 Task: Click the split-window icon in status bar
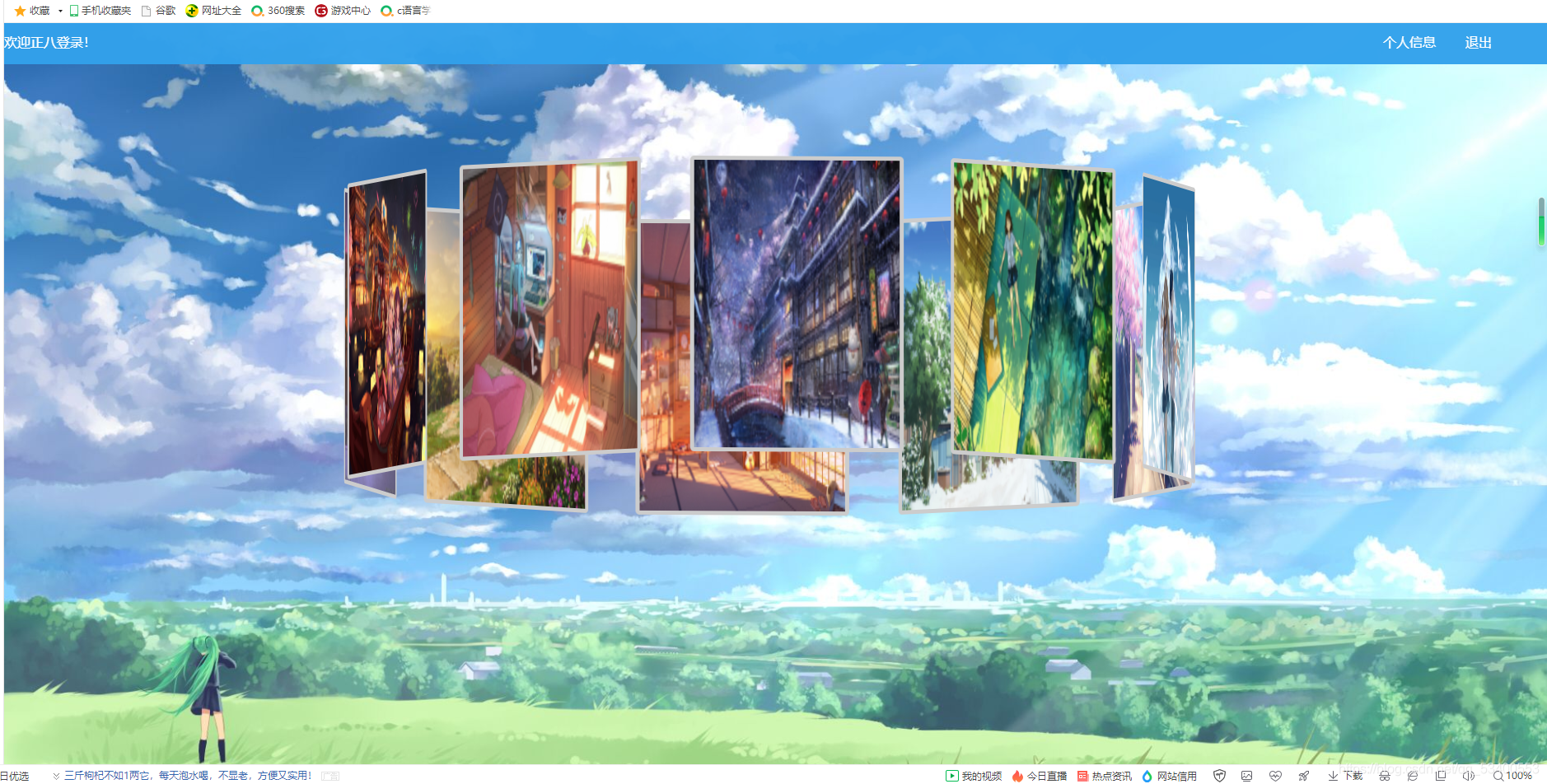click(x=1441, y=776)
